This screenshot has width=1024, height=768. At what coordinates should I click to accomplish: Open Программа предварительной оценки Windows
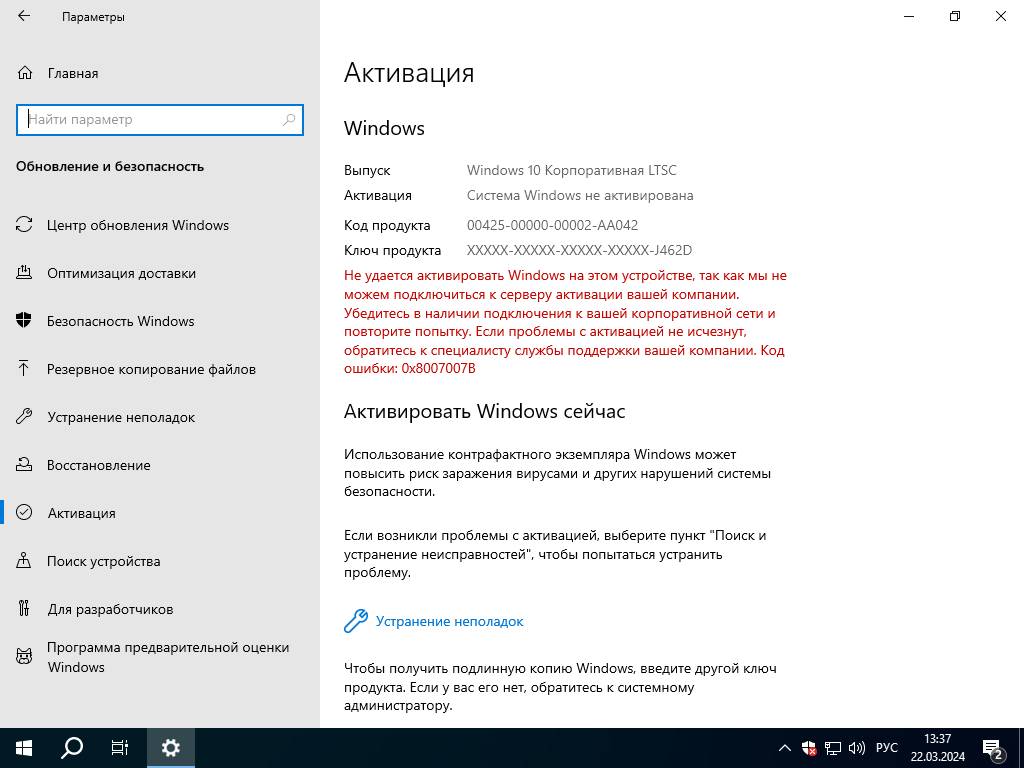click(160, 657)
